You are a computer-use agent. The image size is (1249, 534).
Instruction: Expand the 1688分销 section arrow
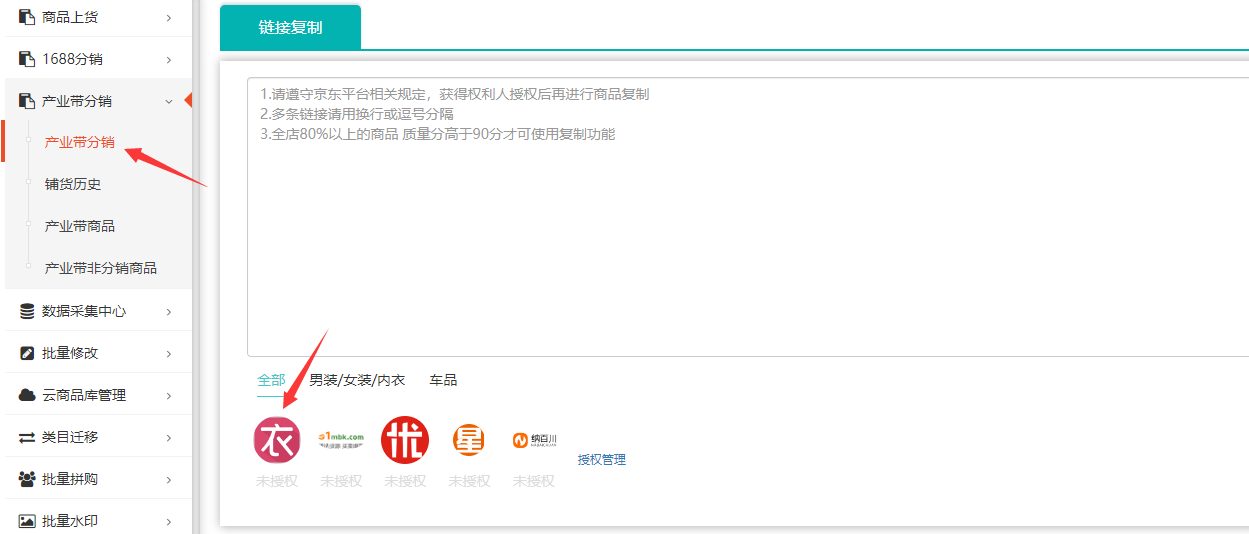(169, 59)
